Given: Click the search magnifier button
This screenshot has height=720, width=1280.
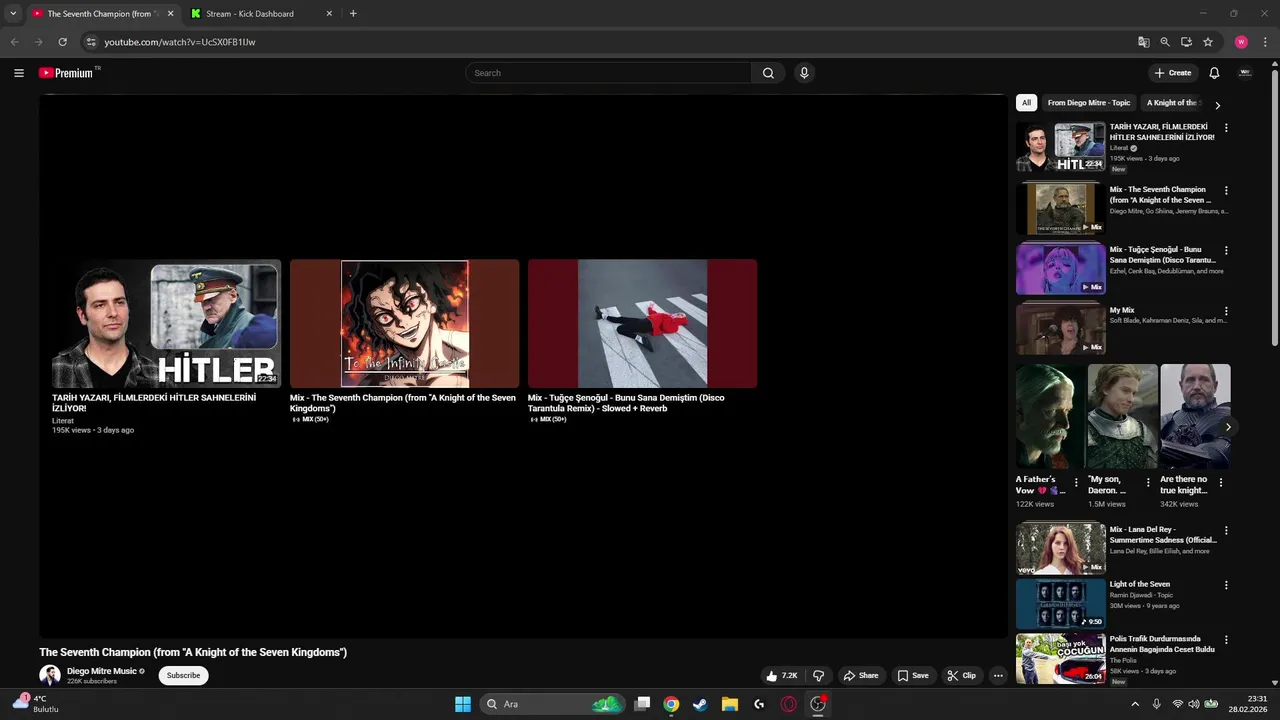Looking at the screenshot, I should pyautogui.click(x=768, y=73).
